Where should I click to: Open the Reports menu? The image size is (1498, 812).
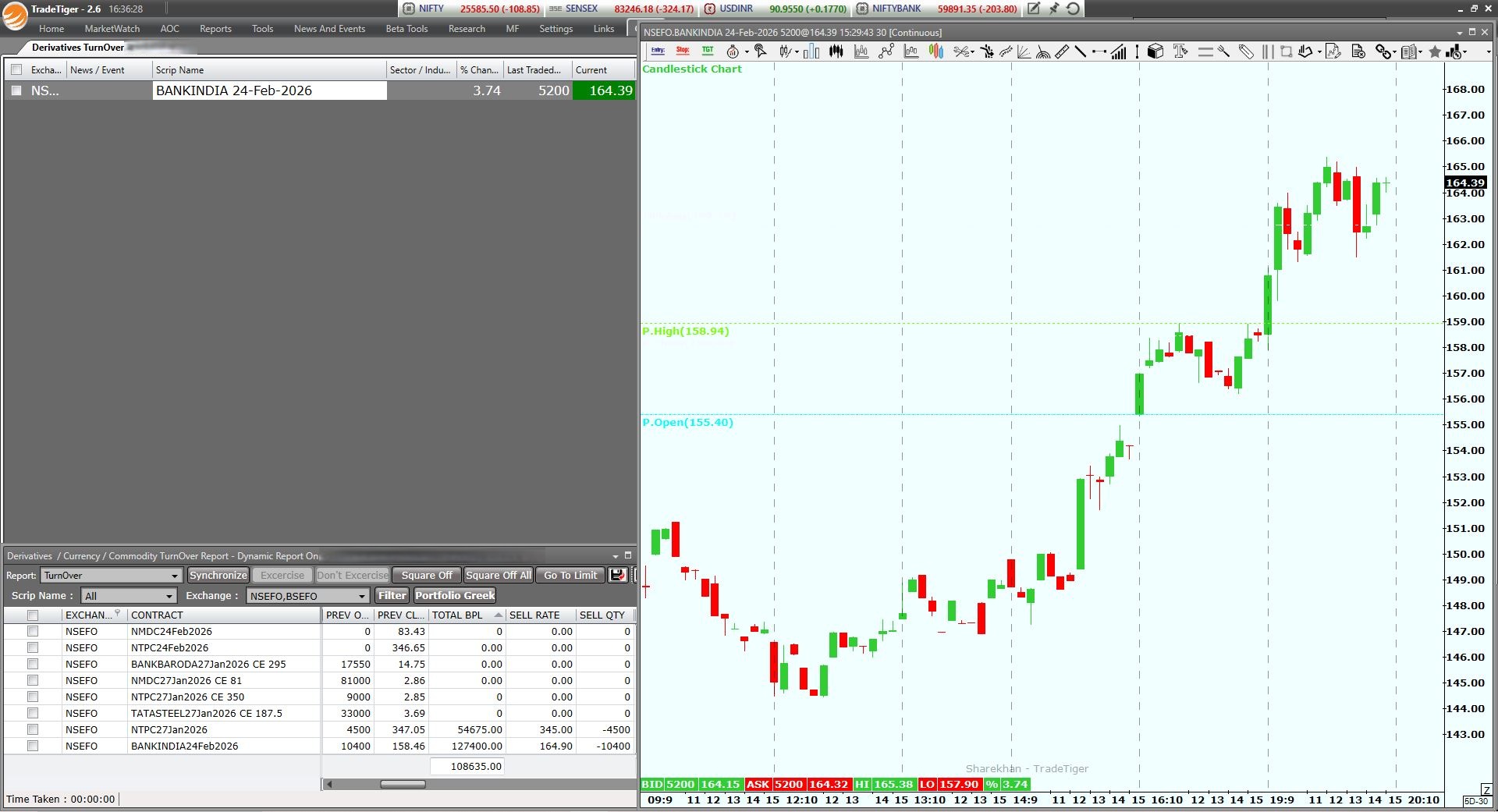(x=215, y=29)
